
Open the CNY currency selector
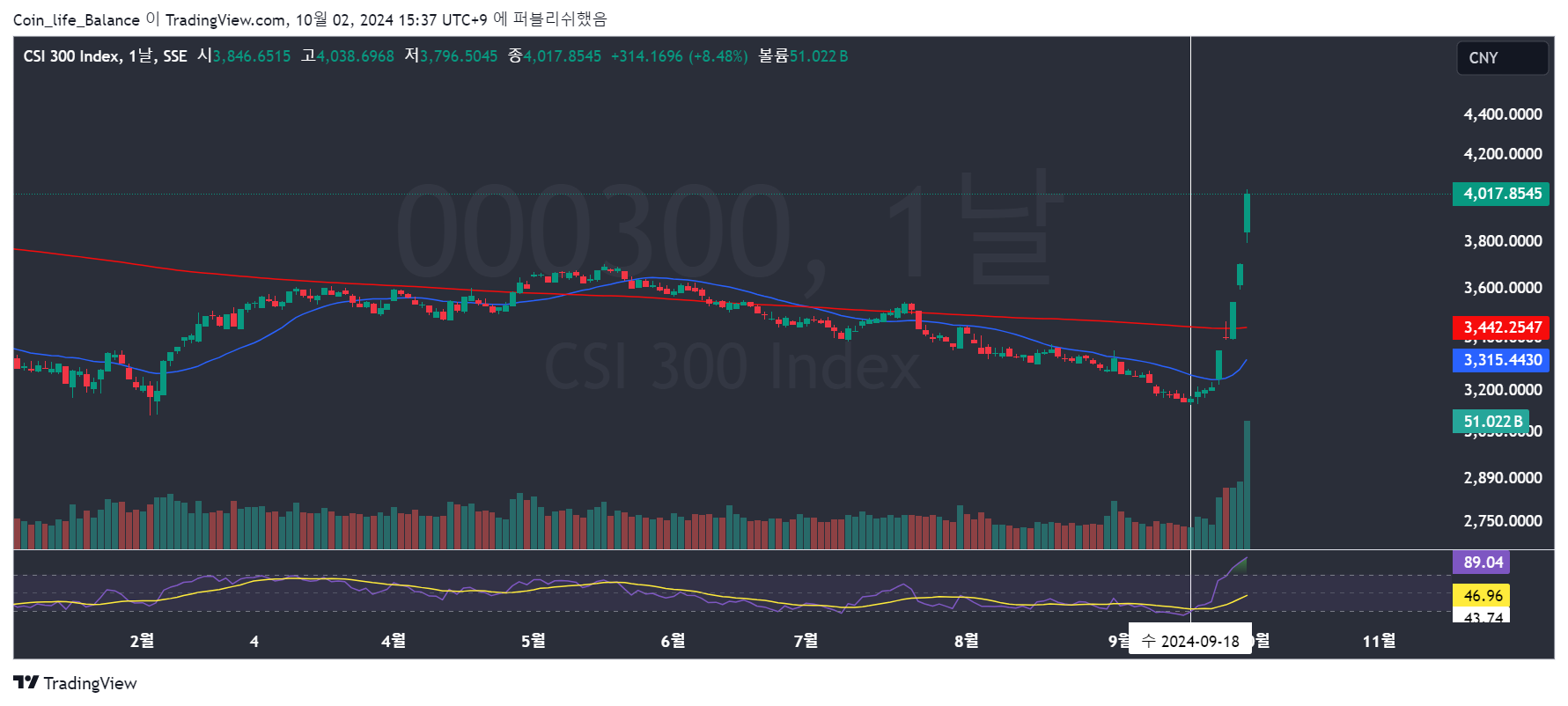coord(1501,58)
